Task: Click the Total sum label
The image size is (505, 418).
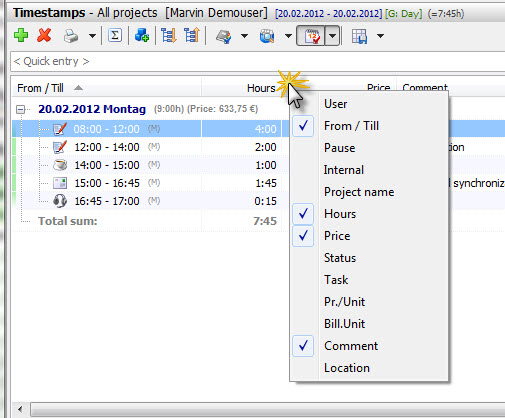Action: pos(68,221)
